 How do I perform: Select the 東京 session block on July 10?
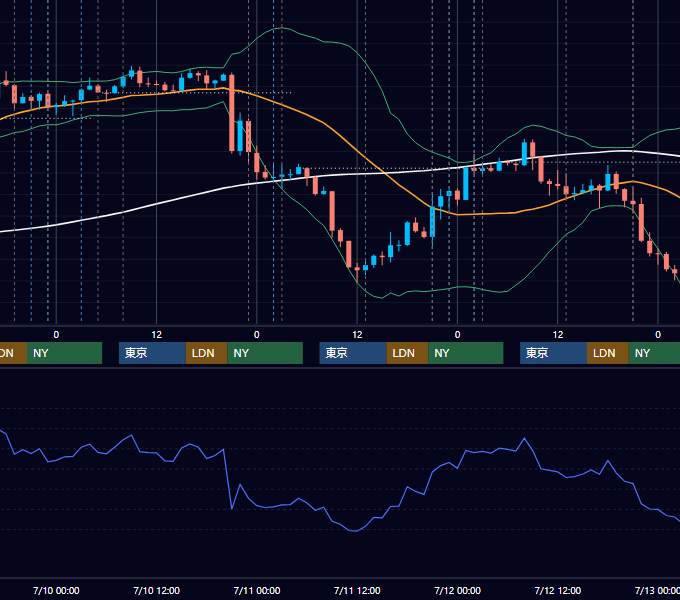point(152,353)
